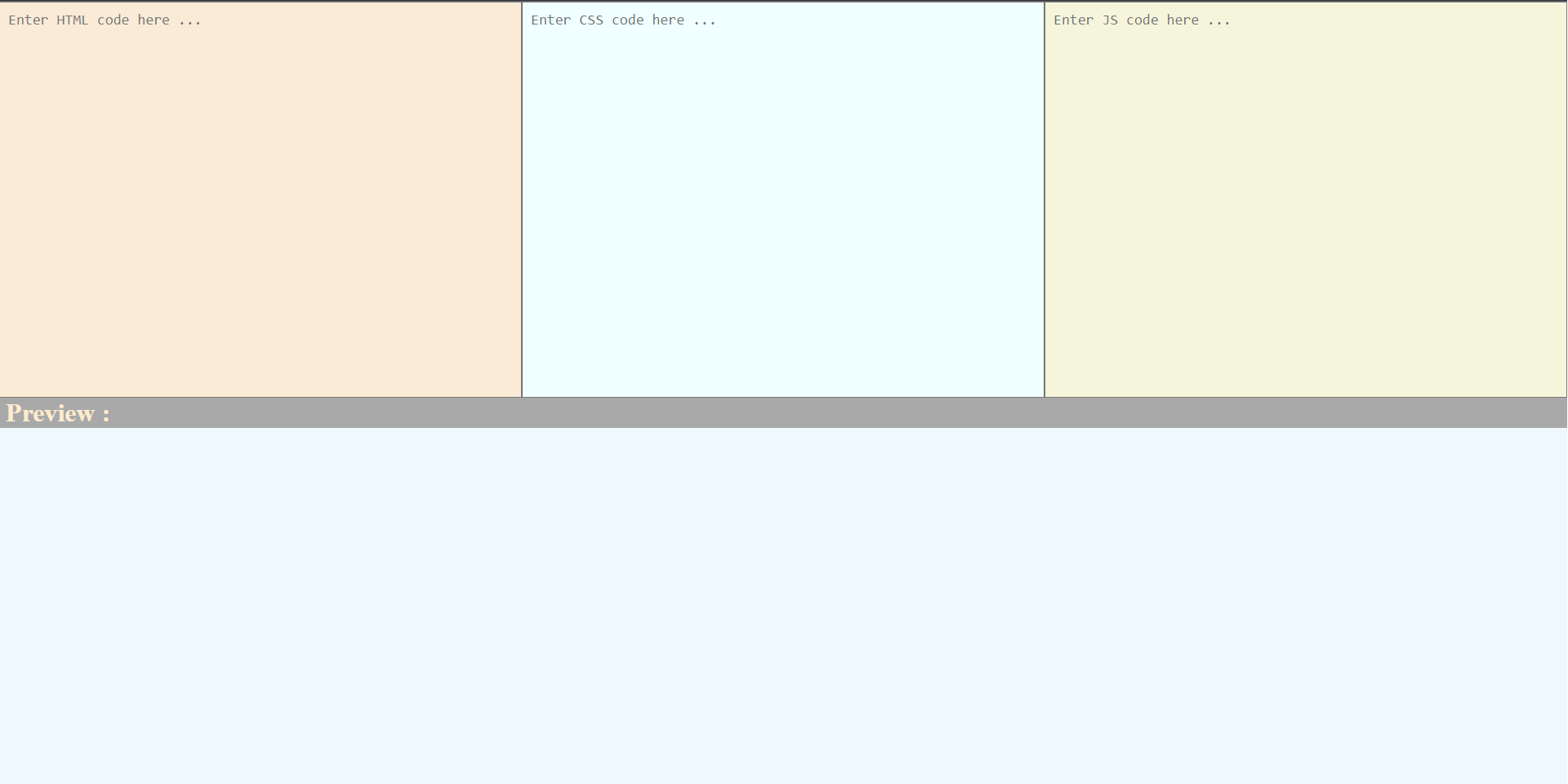This screenshot has width=1568, height=784.
Task: Click the HTML code input area
Action: coord(261,199)
